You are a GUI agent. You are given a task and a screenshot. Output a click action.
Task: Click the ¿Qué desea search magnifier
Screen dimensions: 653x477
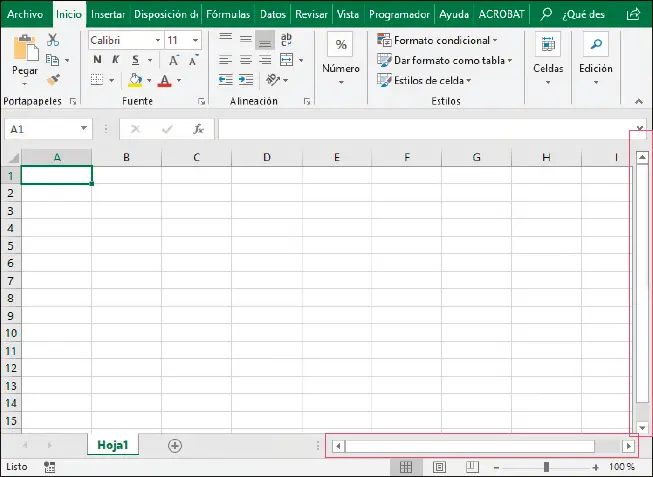point(546,14)
